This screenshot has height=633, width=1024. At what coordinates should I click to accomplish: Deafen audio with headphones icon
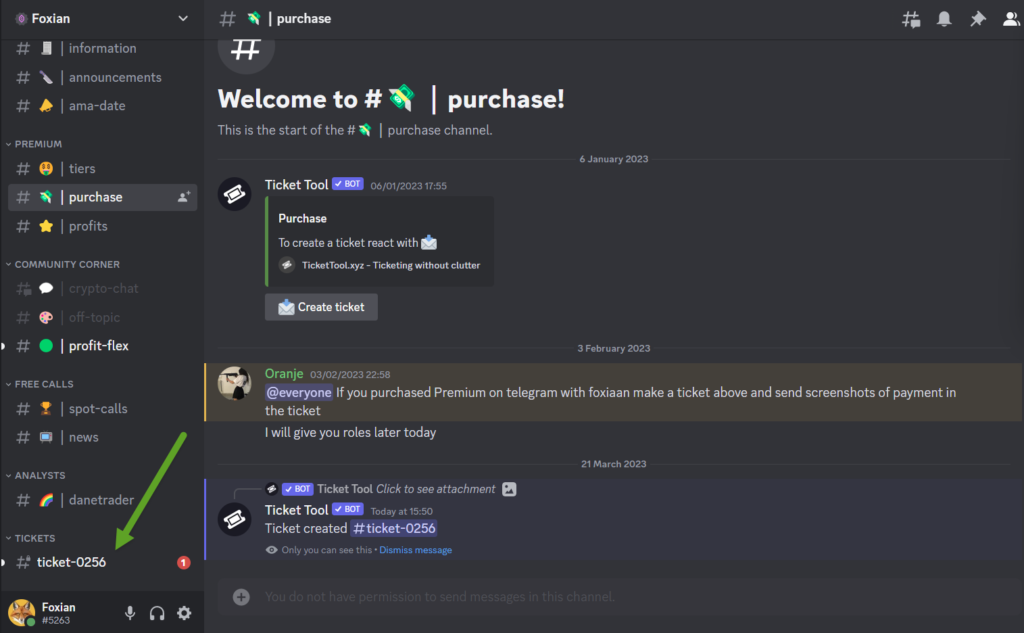[157, 613]
